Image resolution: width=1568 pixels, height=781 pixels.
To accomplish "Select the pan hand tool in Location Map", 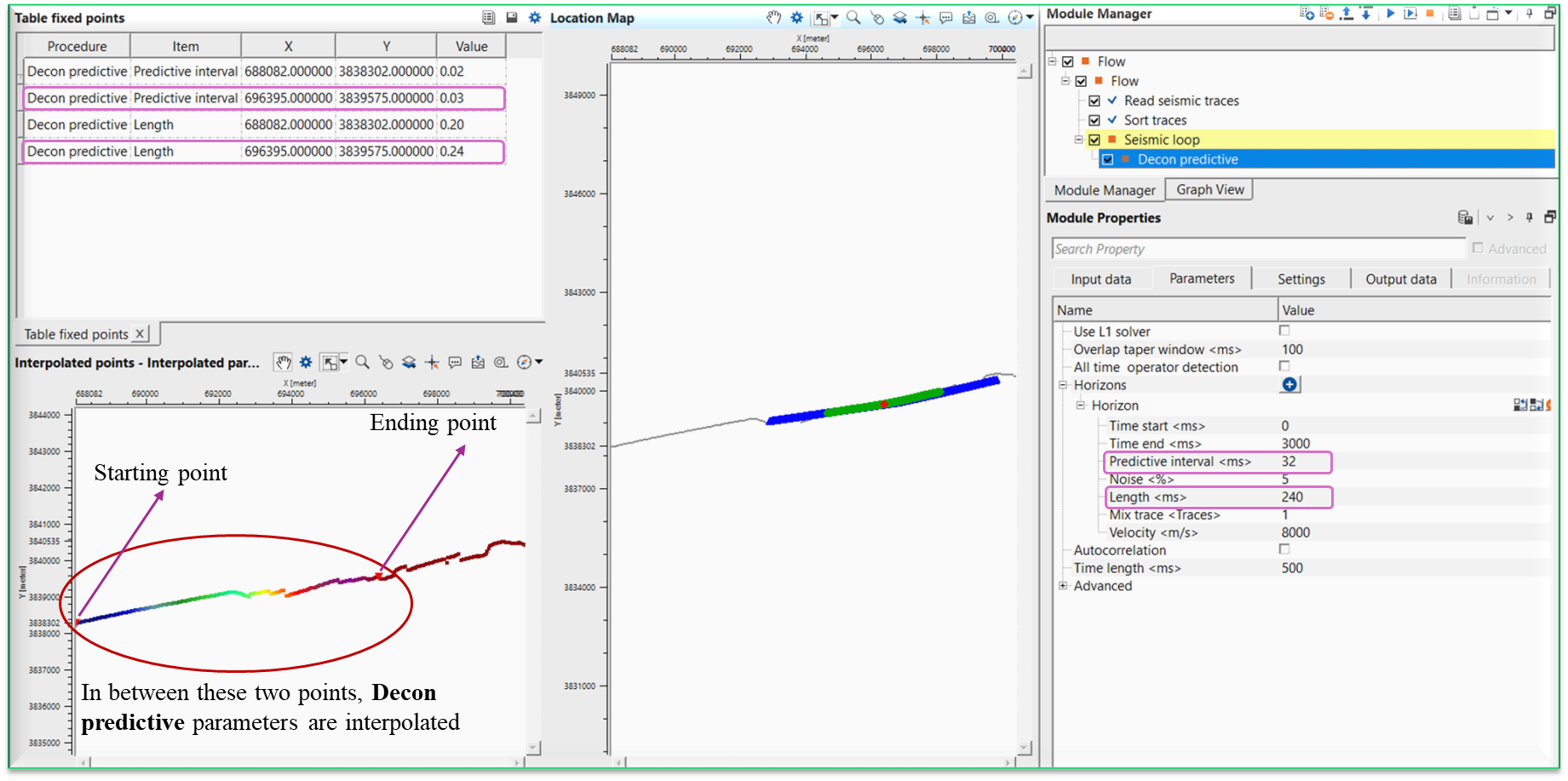I will 773,18.
